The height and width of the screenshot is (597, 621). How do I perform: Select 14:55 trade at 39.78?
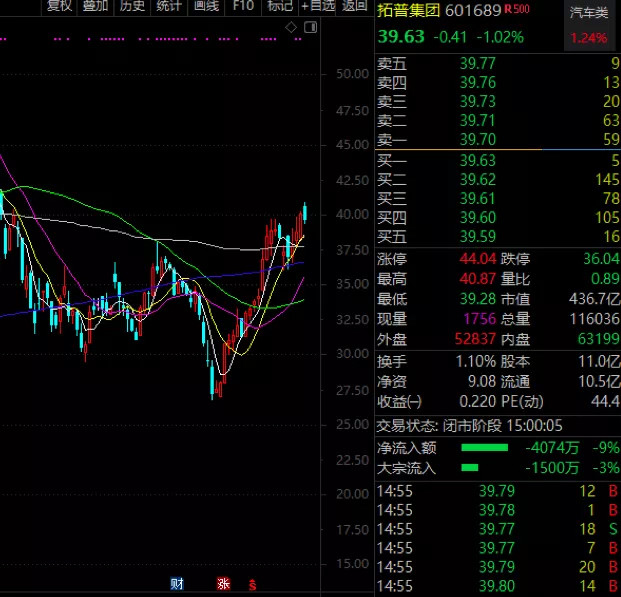(497, 510)
